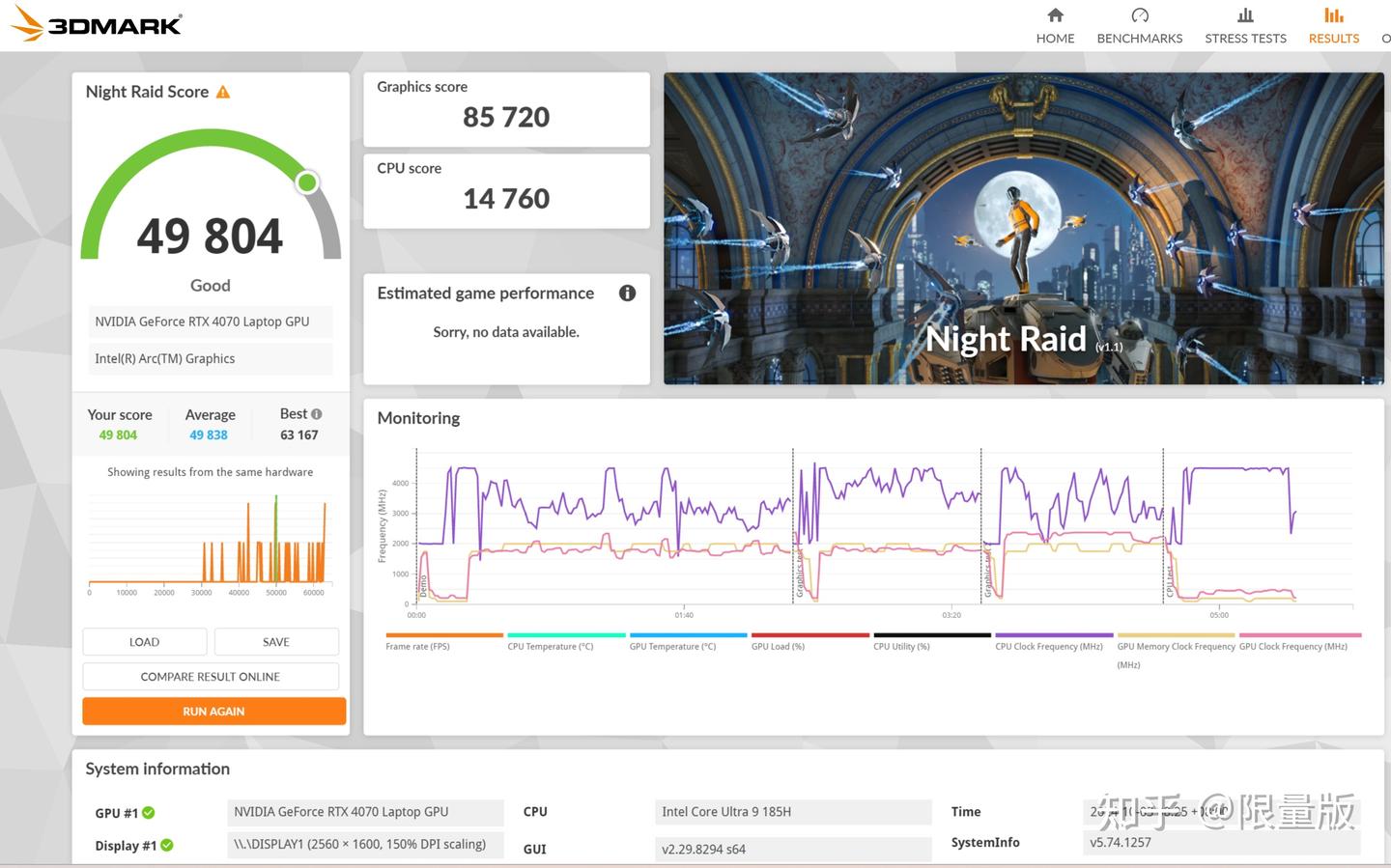Click the Graphics score 85 720
Screen dimensions: 1391x868
click(x=506, y=118)
